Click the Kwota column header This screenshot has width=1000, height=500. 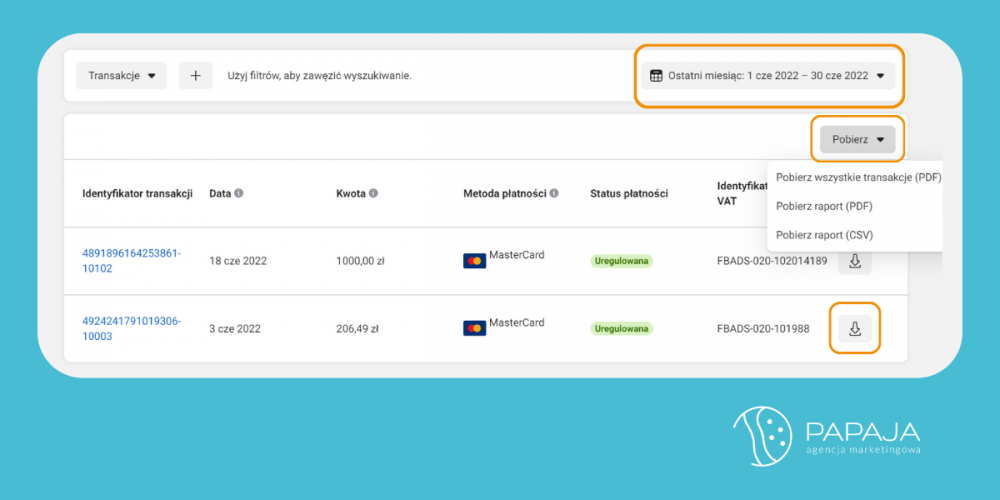(x=350, y=194)
